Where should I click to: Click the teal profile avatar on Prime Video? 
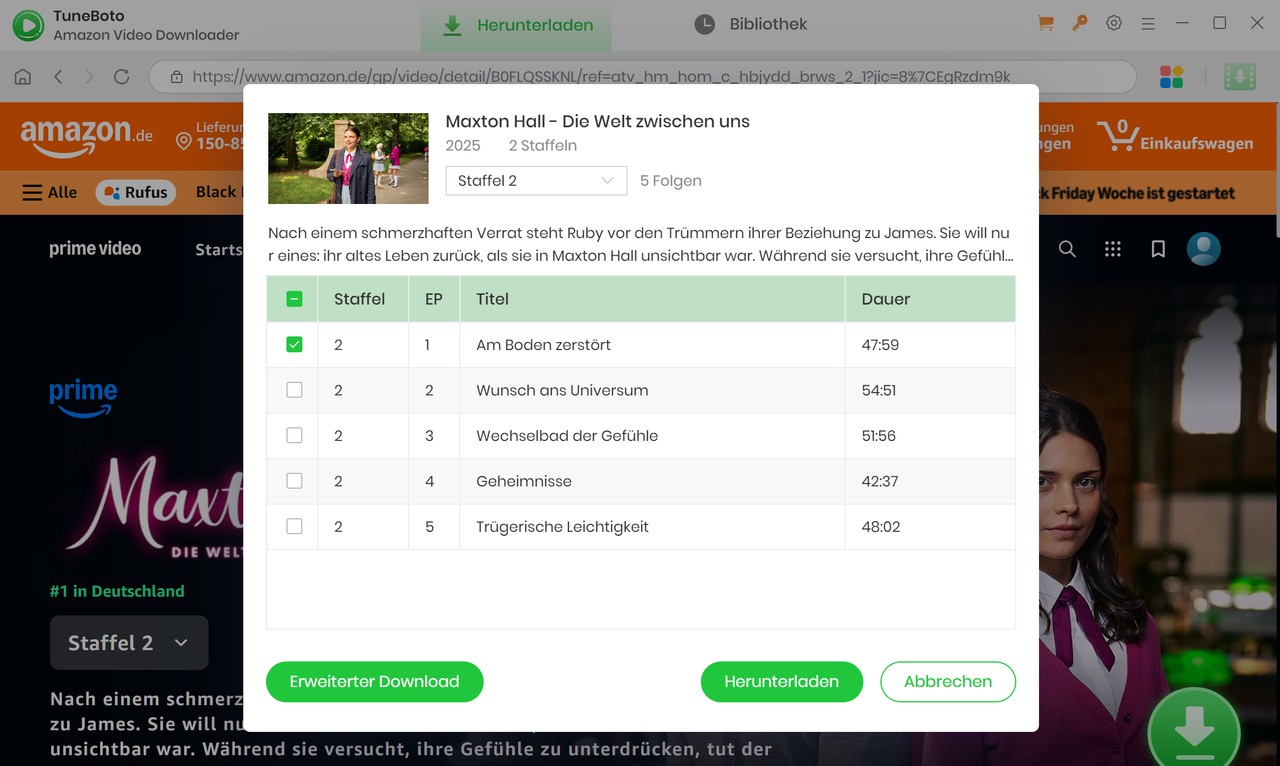click(1202, 249)
